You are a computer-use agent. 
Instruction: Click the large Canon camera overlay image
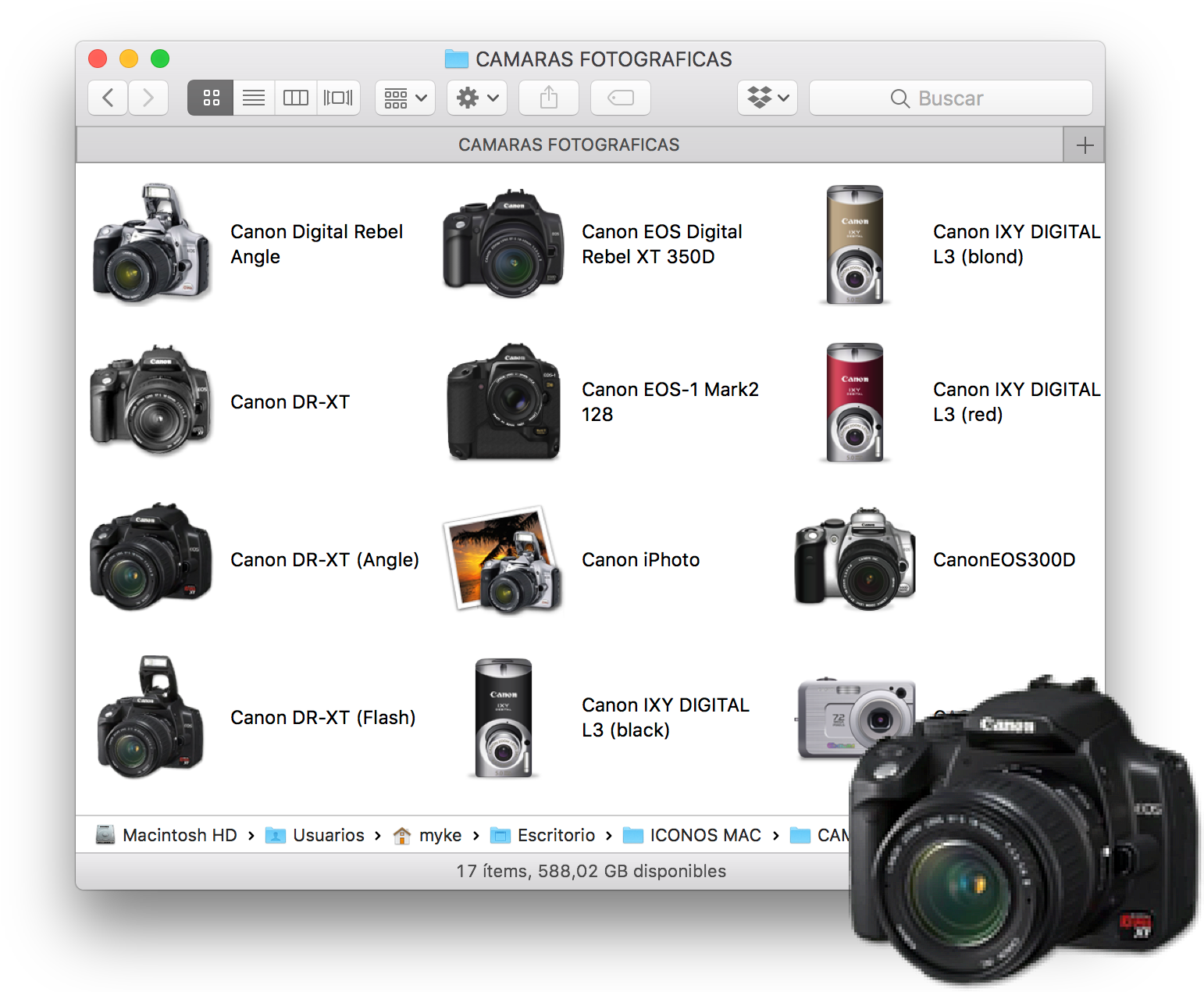[1024, 829]
